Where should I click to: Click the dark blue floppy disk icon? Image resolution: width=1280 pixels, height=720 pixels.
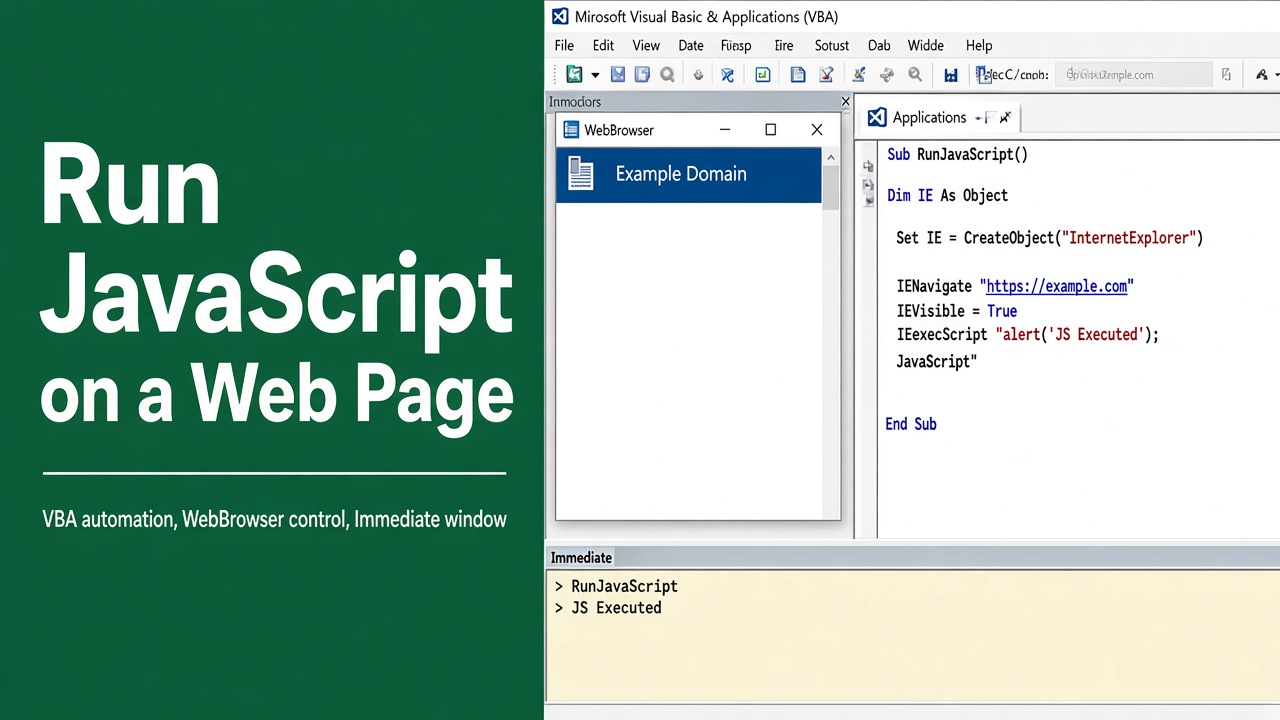coord(951,75)
